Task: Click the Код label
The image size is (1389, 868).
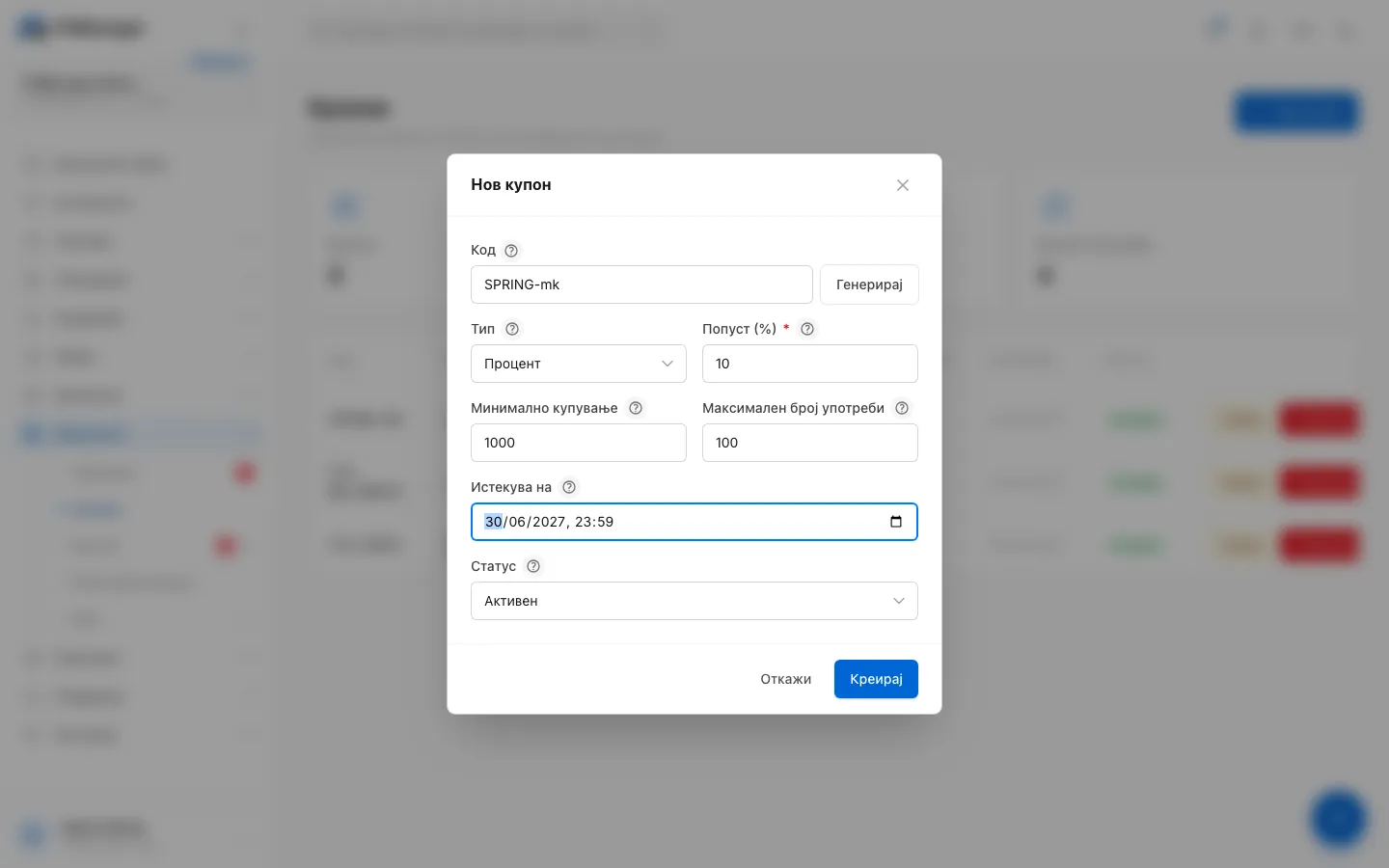Action: click(483, 251)
